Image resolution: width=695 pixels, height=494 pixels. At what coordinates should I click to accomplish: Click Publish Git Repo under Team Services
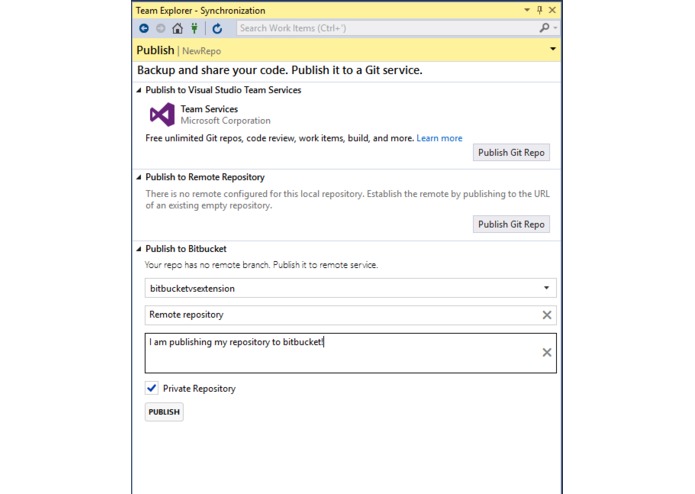click(511, 152)
